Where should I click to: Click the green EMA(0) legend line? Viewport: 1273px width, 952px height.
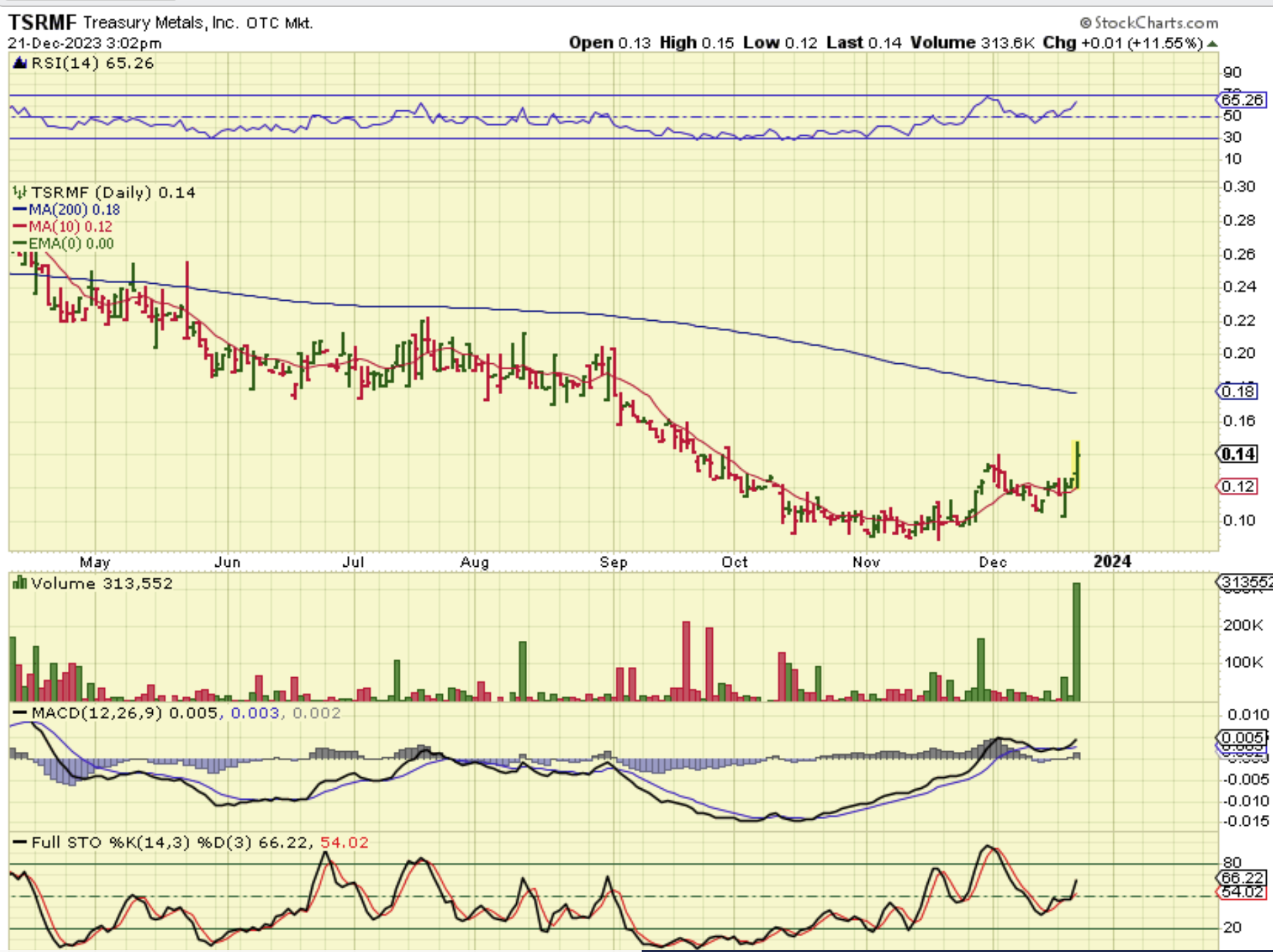[20, 244]
